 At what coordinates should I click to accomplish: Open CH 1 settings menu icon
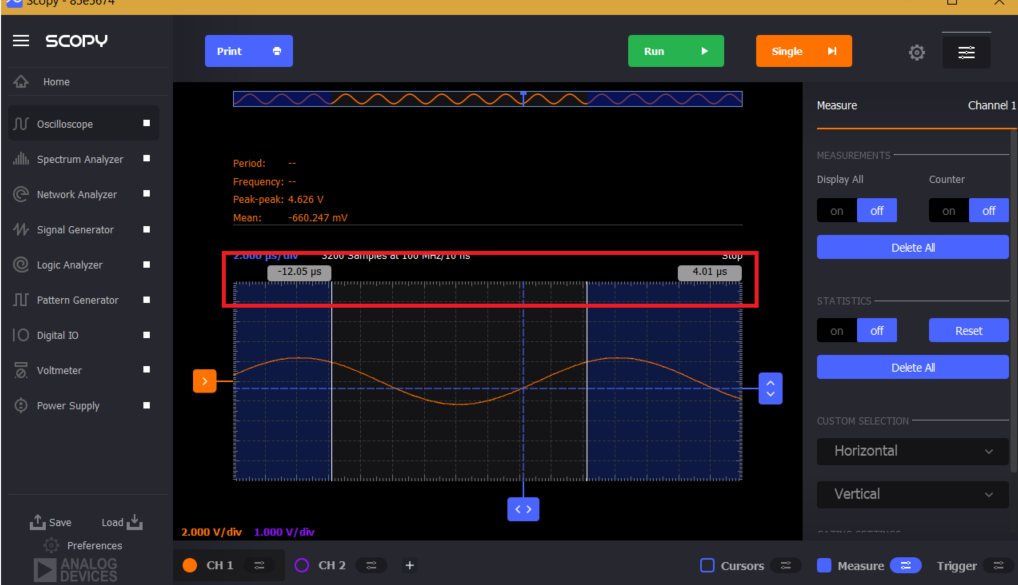point(260,566)
